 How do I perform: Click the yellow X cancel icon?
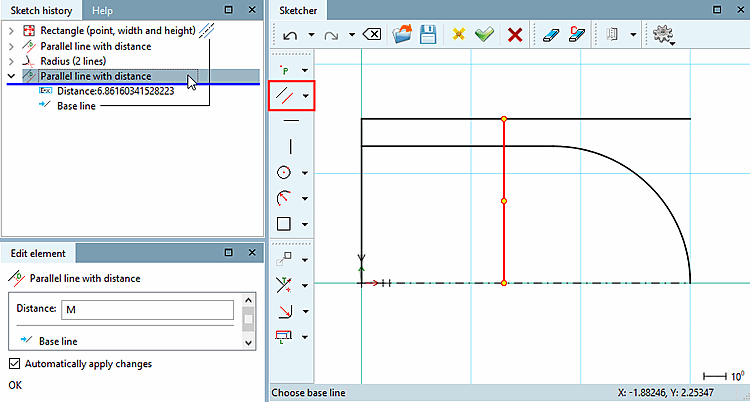tap(459, 35)
